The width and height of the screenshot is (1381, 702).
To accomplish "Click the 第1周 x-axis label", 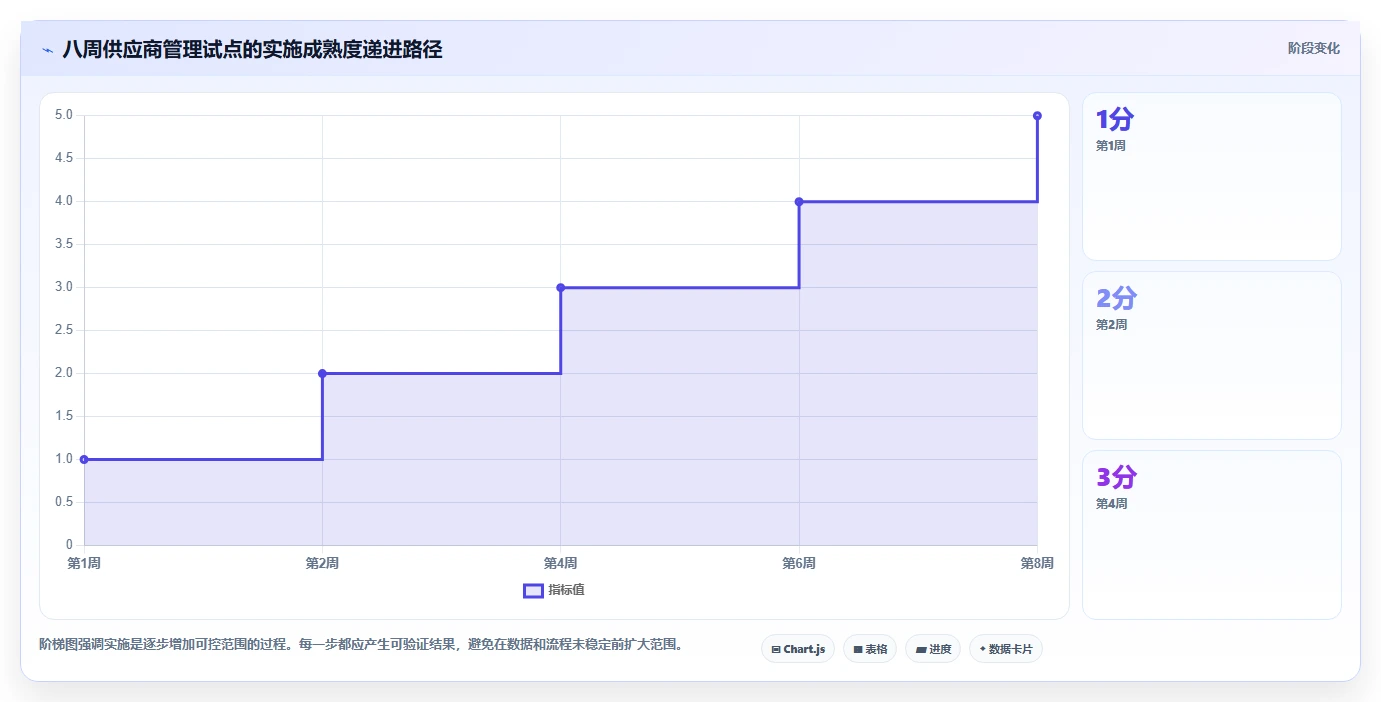I will tap(84, 564).
